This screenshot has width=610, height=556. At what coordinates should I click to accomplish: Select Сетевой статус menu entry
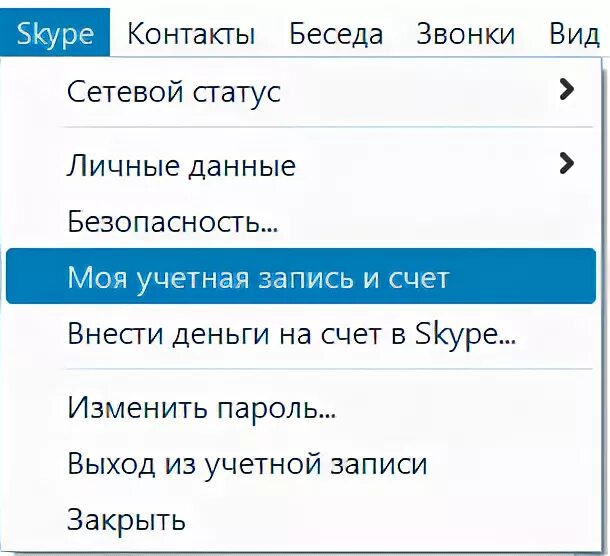coord(174,92)
